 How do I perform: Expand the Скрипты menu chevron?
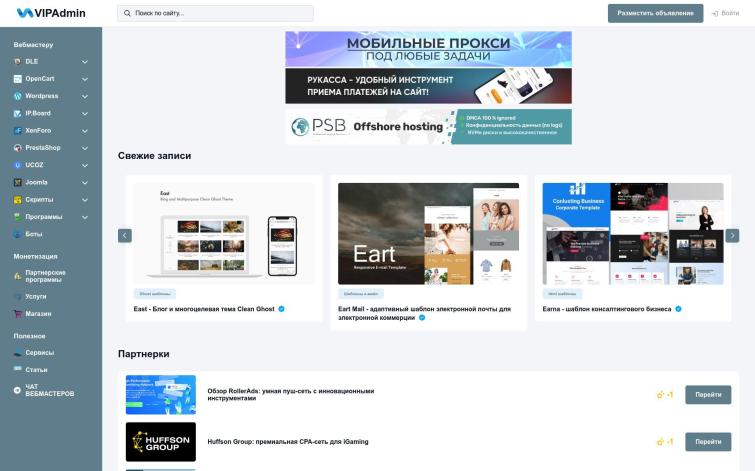click(x=85, y=200)
